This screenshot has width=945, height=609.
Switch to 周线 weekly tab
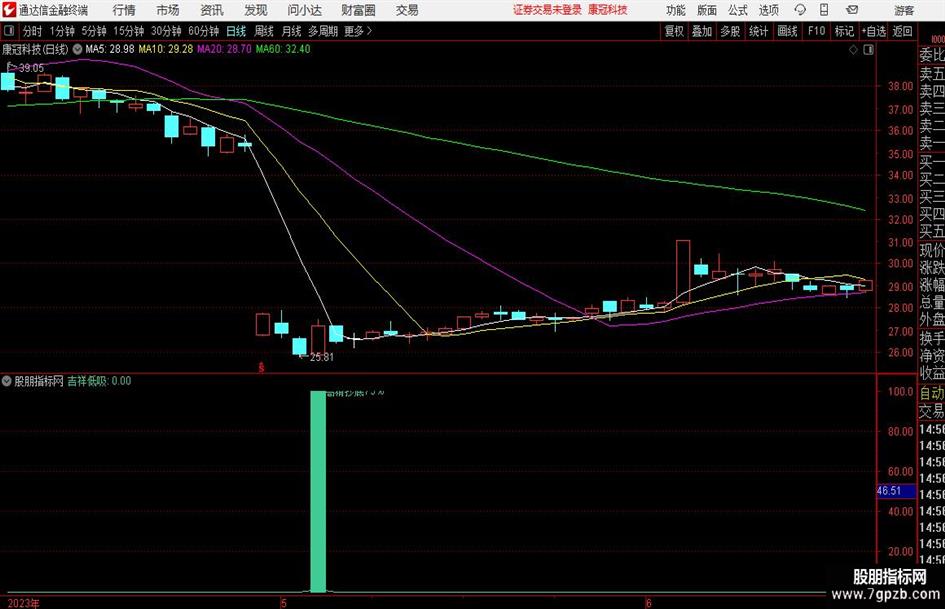pos(264,31)
